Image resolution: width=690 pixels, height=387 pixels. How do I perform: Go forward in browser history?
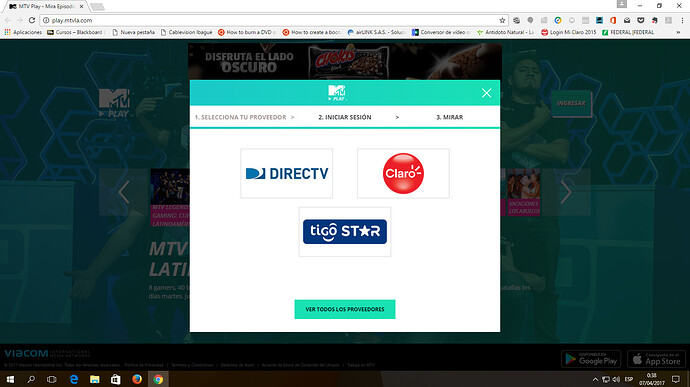click(x=20, y=20)
